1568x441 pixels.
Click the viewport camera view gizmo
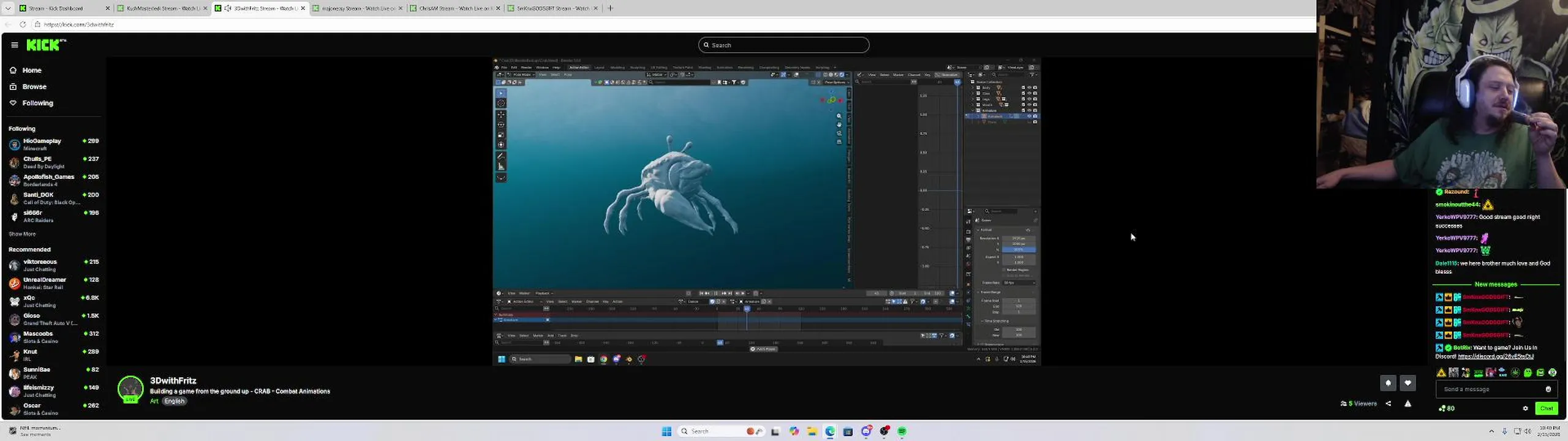839,133
